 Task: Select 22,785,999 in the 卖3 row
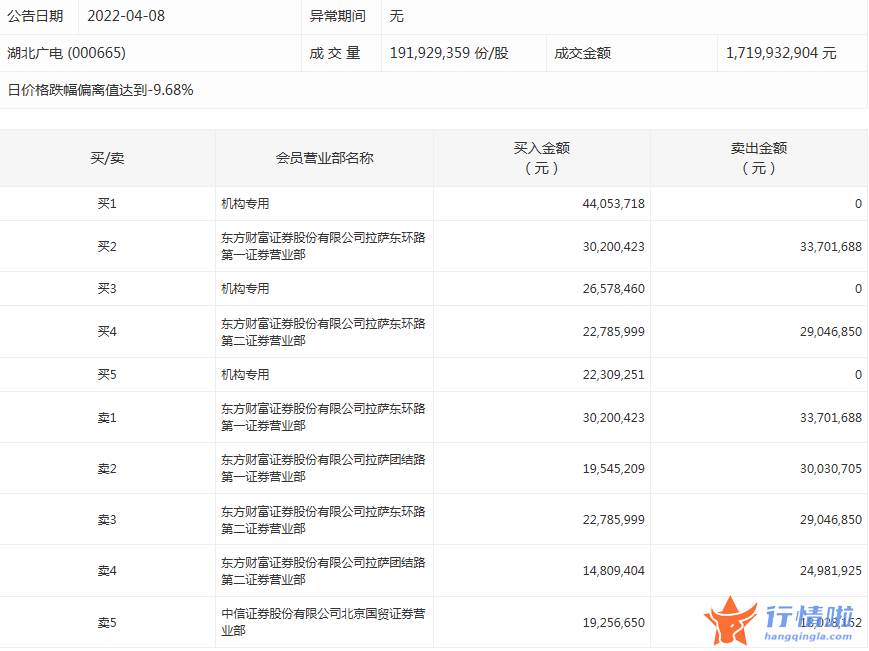pyautogui.click(x=614, y=520)
